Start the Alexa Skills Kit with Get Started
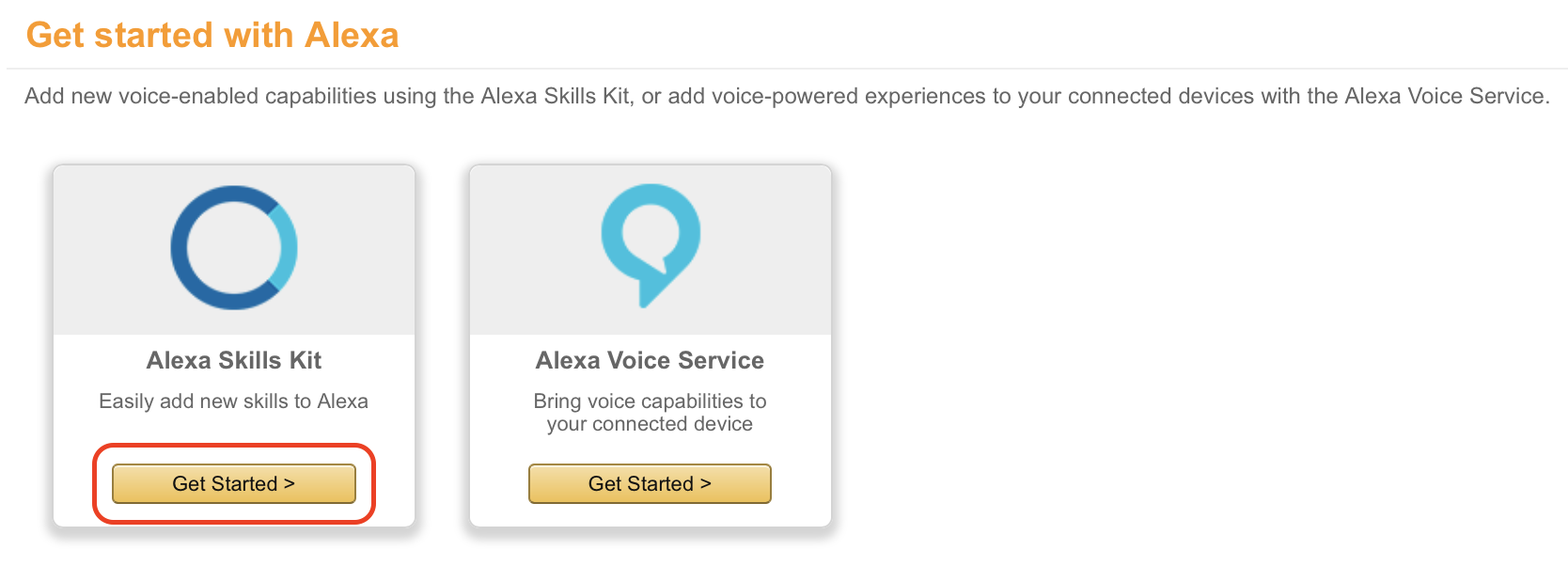The width and height of the screenshot is (1568, 566). pos(234,483)
